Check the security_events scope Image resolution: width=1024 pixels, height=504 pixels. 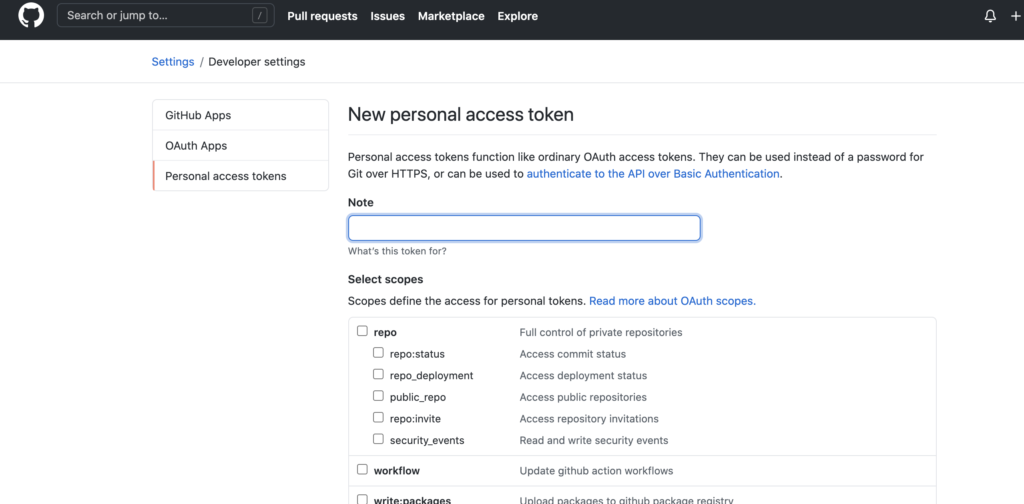(378, 439)
